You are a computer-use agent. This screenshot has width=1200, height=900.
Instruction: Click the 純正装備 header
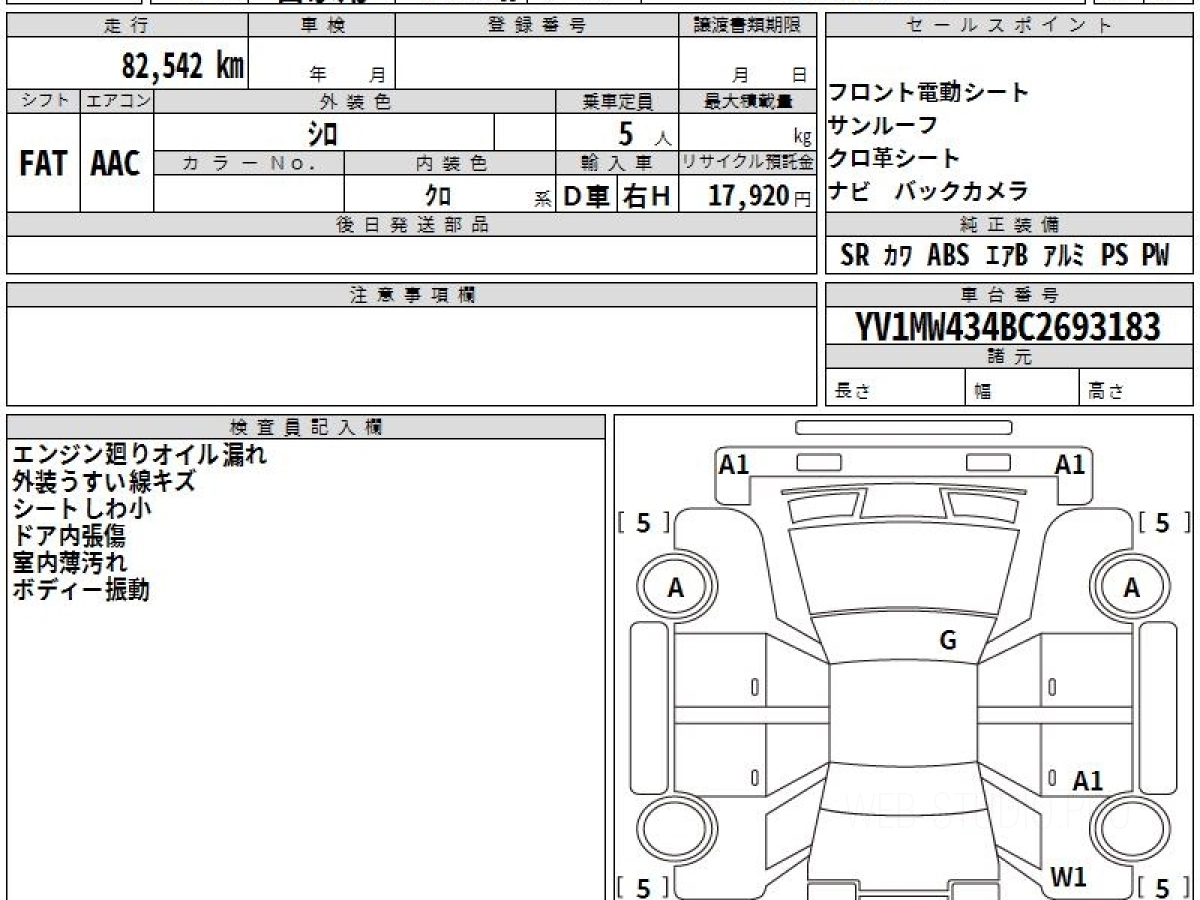(1009, 224)
